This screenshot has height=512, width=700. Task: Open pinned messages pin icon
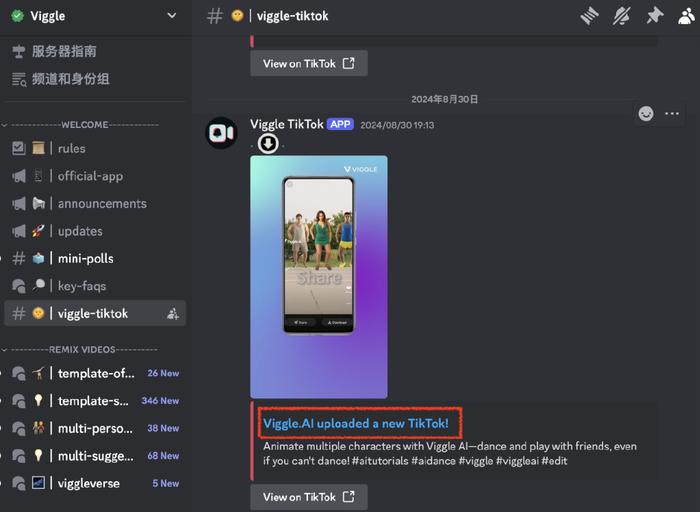[654, 16]
